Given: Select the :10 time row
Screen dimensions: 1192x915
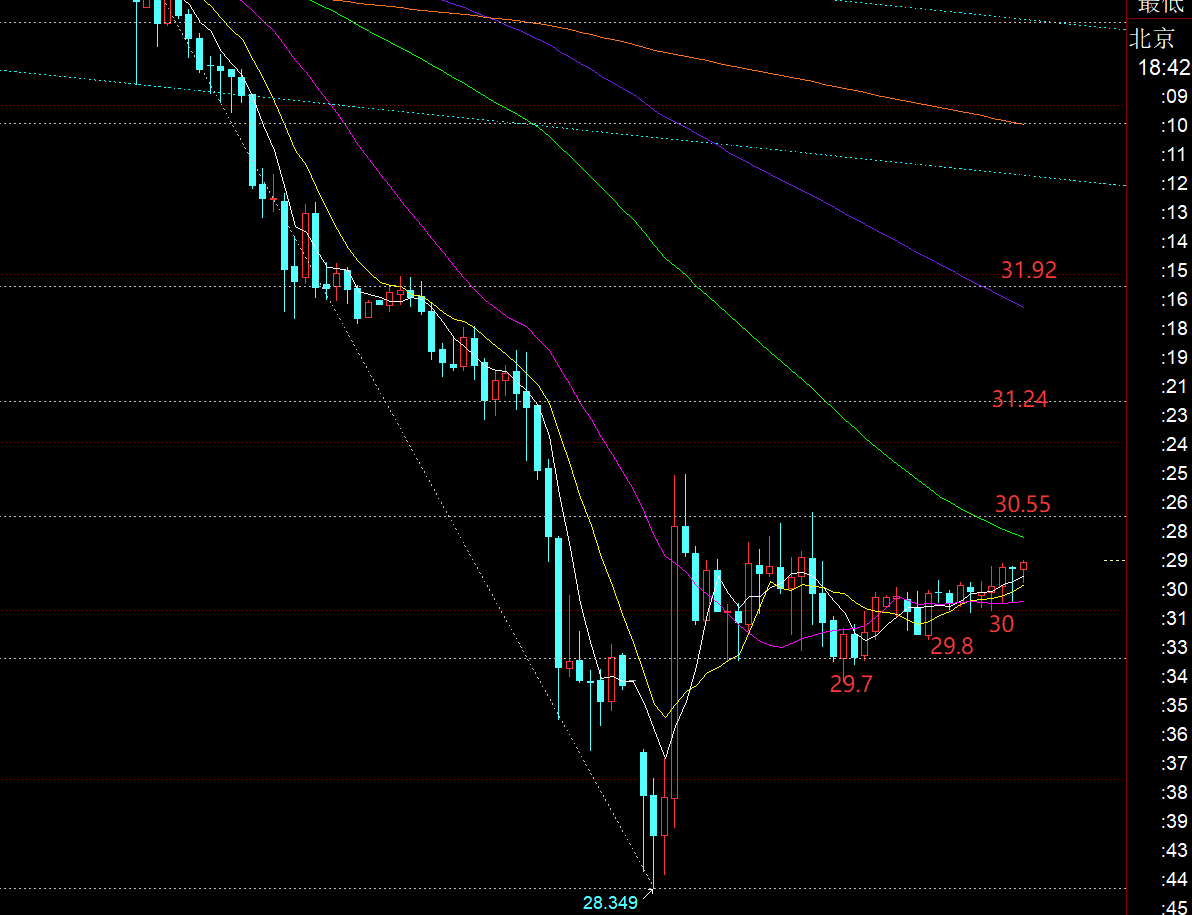Looking at the screenshot, I should tap(1175, 125).
